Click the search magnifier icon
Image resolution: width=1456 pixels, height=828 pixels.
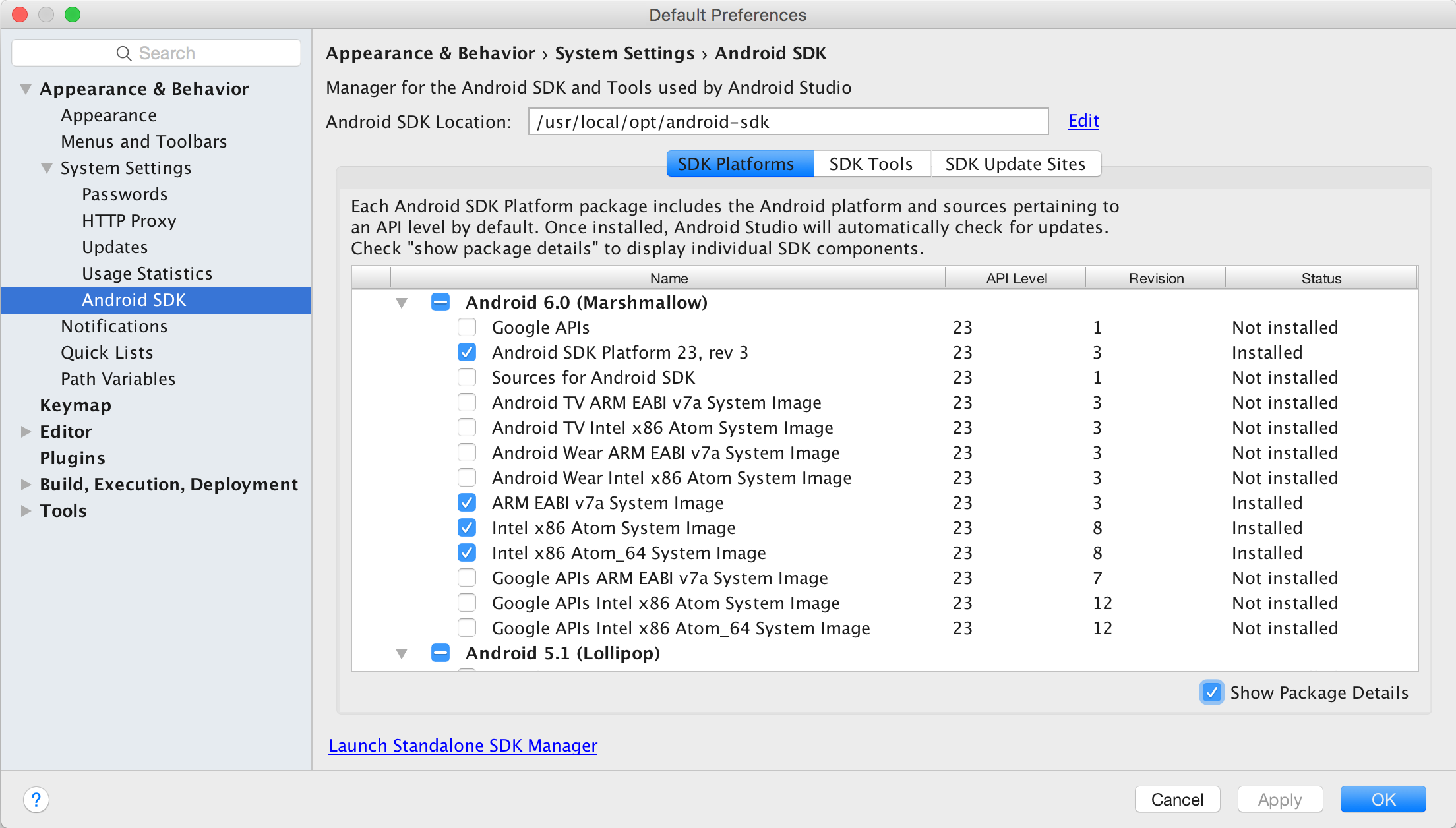(x=123, y=53)
